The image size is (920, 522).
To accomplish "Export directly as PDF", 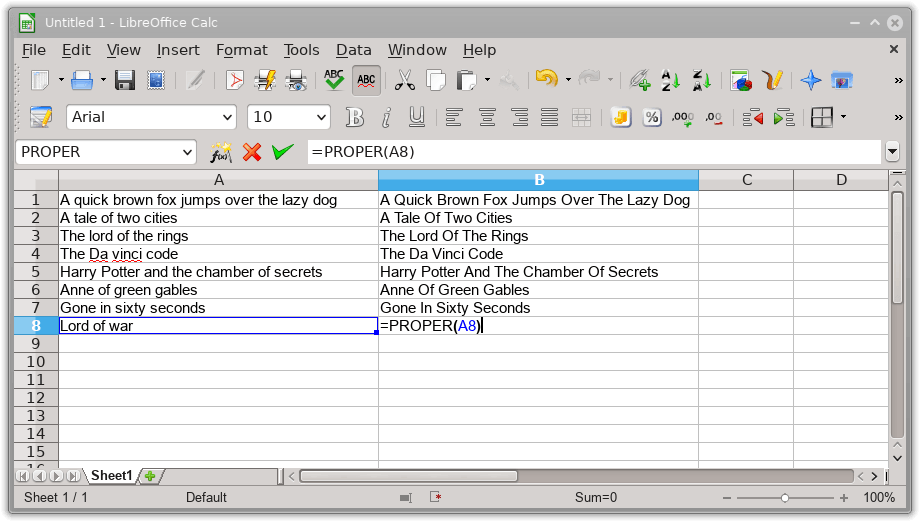I will click(235, 80).
